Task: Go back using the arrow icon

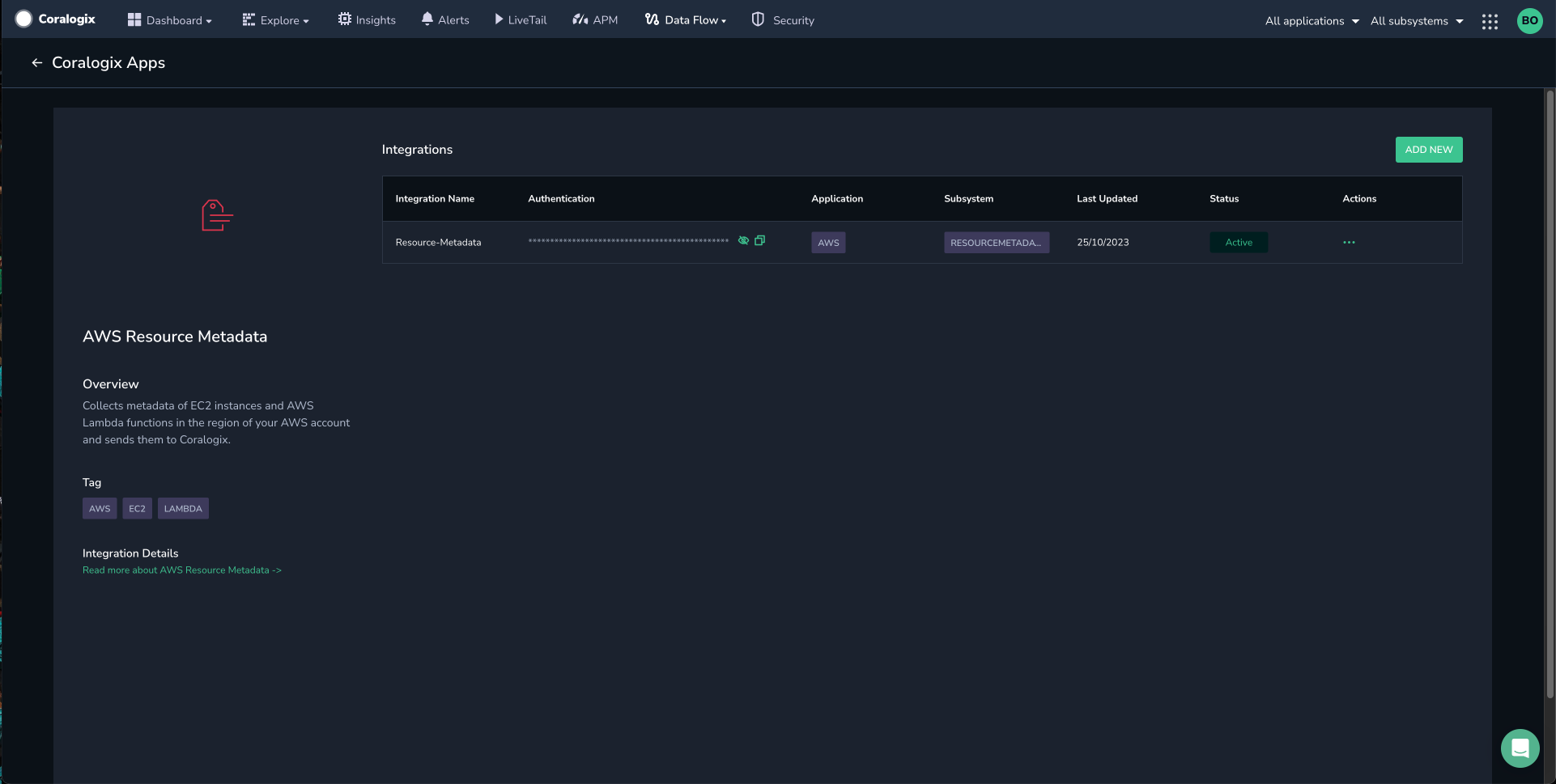Action: click(x=36, y=62)
